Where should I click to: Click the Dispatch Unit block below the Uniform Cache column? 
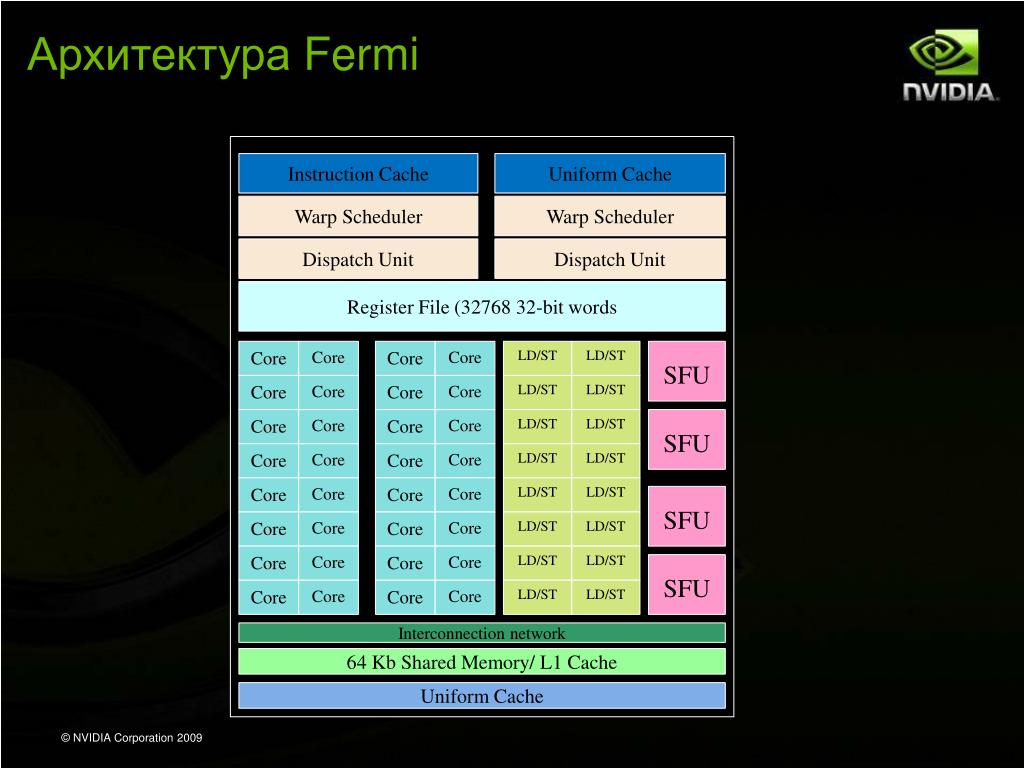pyautogui.click(x=610, y=259)
